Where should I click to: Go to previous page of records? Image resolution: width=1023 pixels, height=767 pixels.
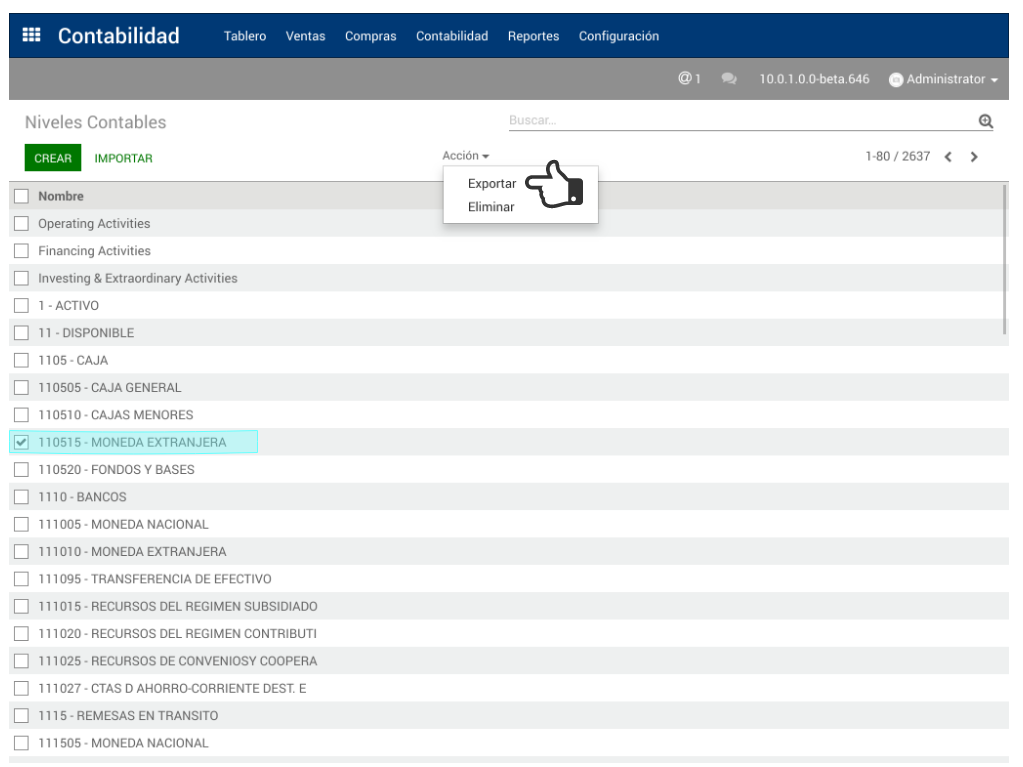[x=948, y=157]
